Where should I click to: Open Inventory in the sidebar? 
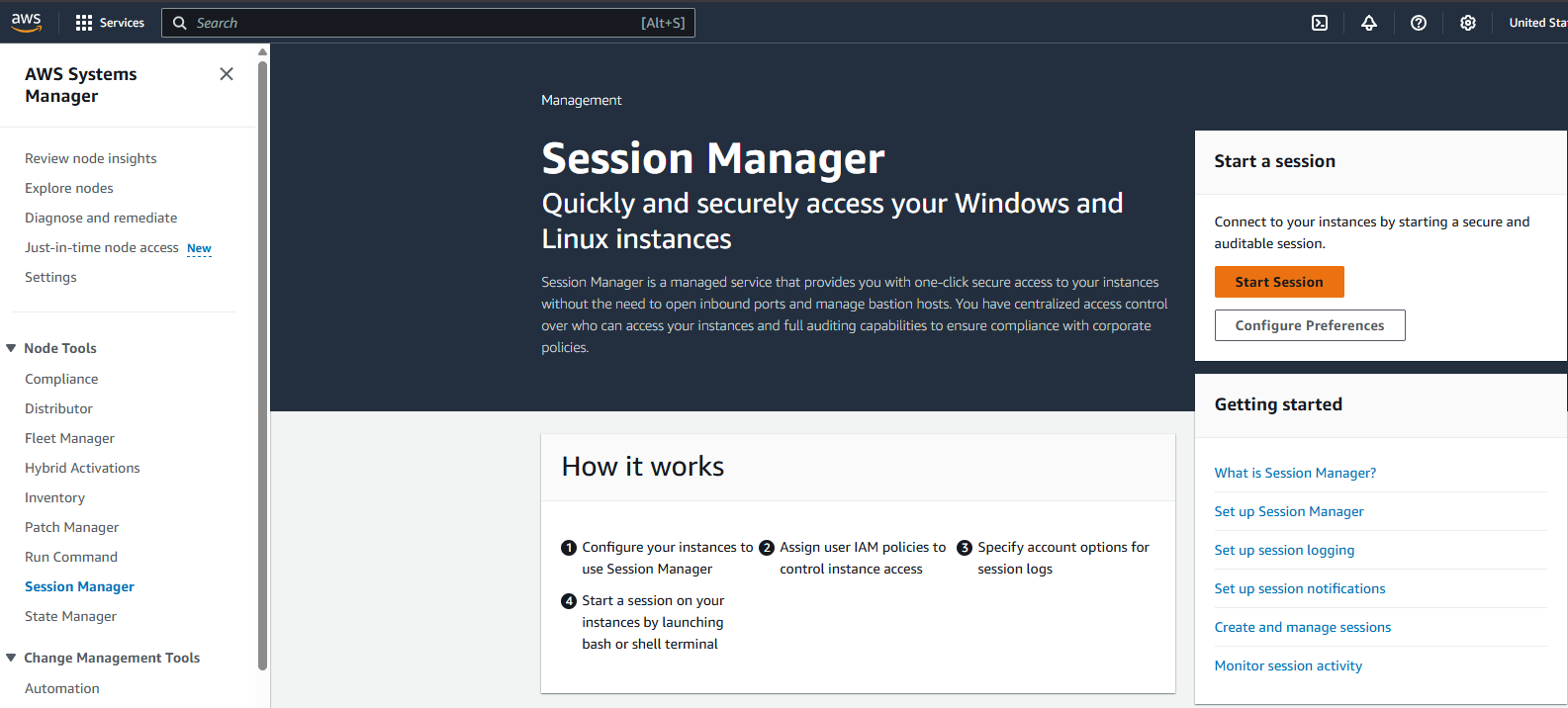54,497
